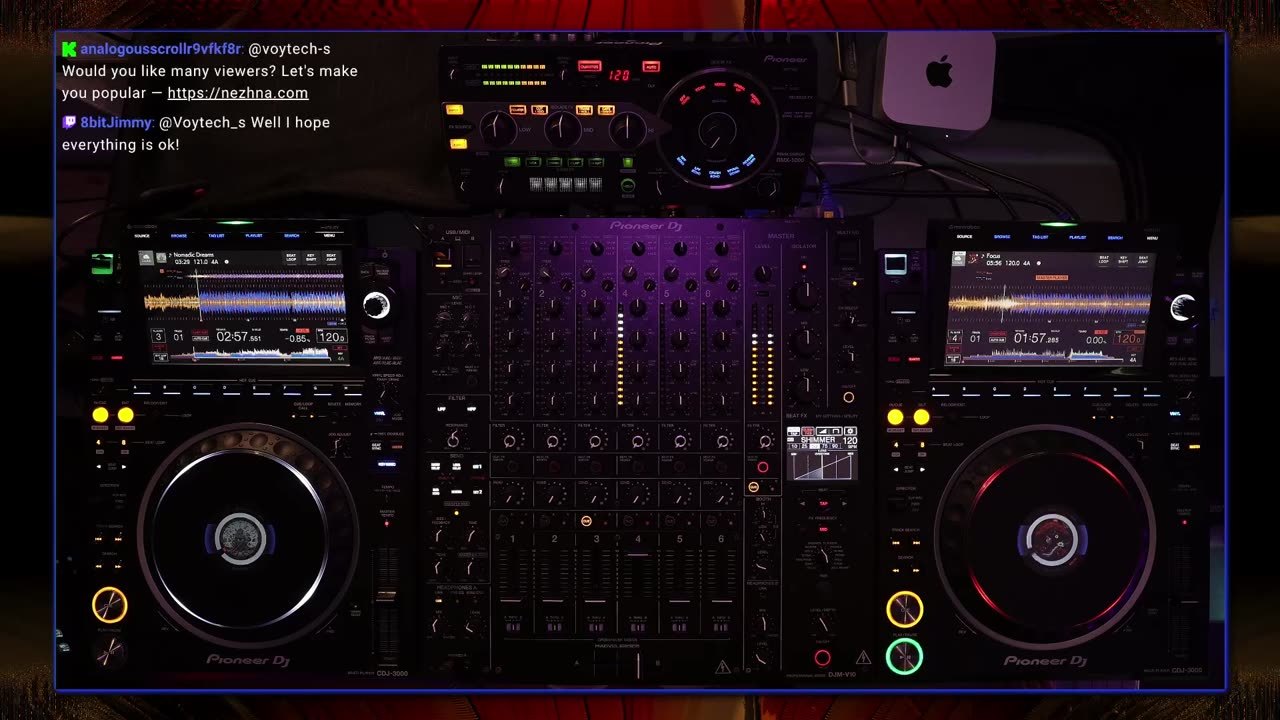Toggle the red QUANTIZE button on RMX-1000
This screenshot has height=720, width=1280.
click(x=589, y=67)
